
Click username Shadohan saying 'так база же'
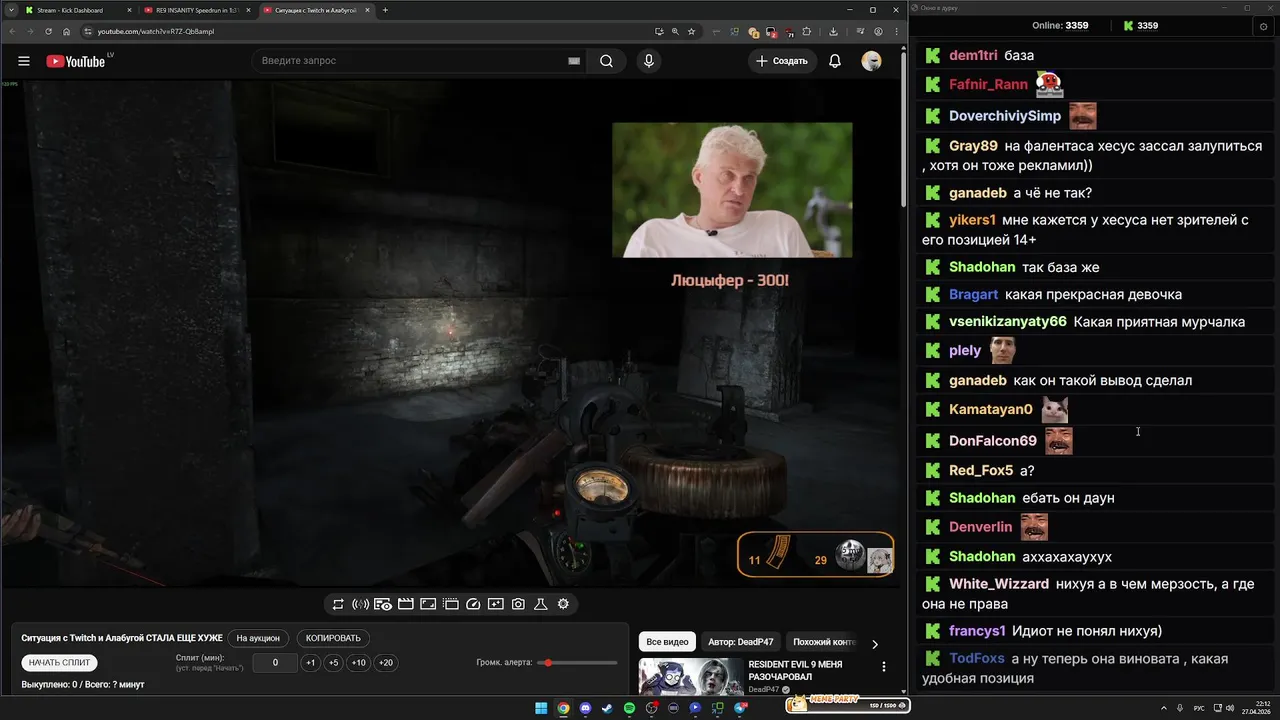[982, 267]
